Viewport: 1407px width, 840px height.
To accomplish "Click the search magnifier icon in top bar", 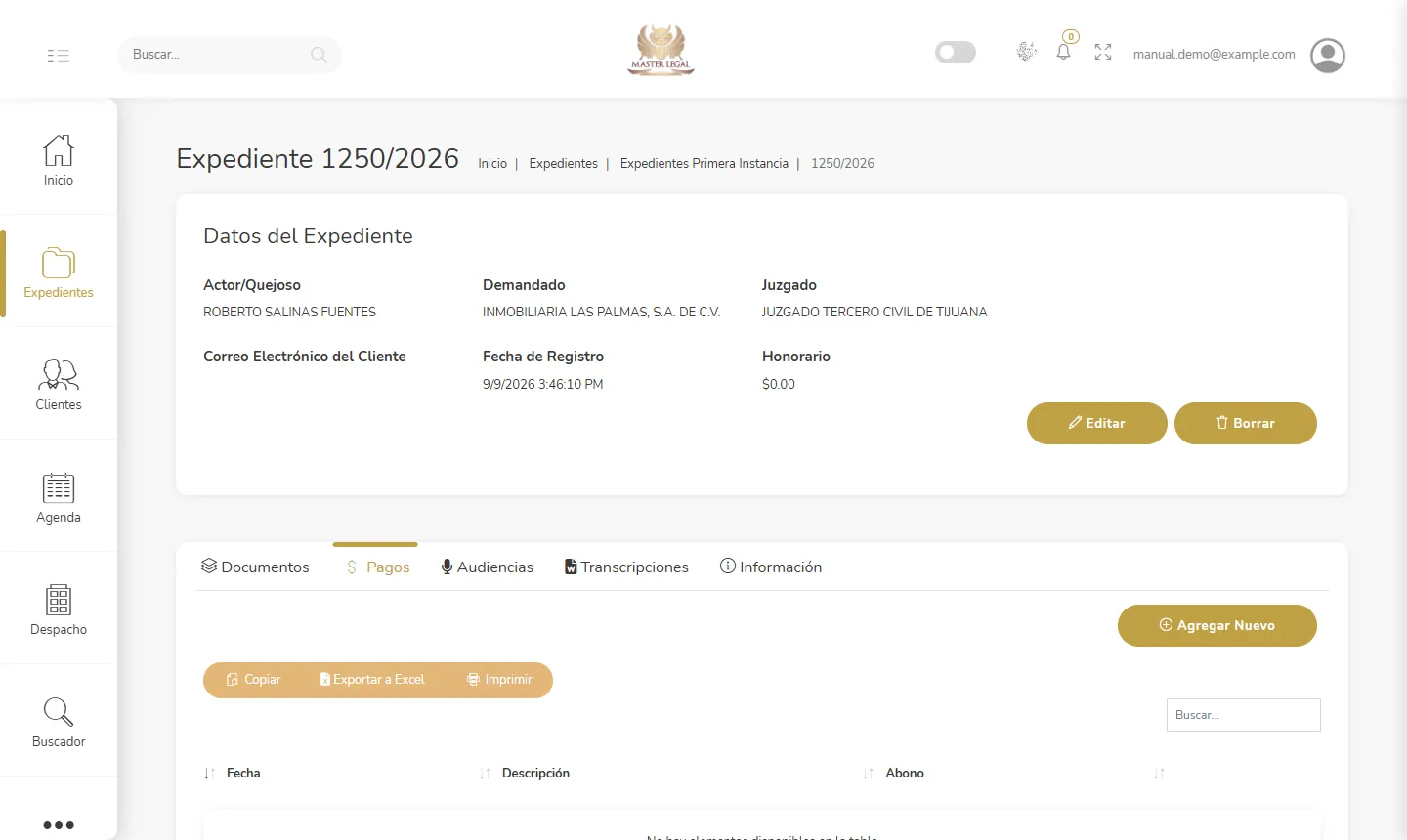I will coord(319,55).
